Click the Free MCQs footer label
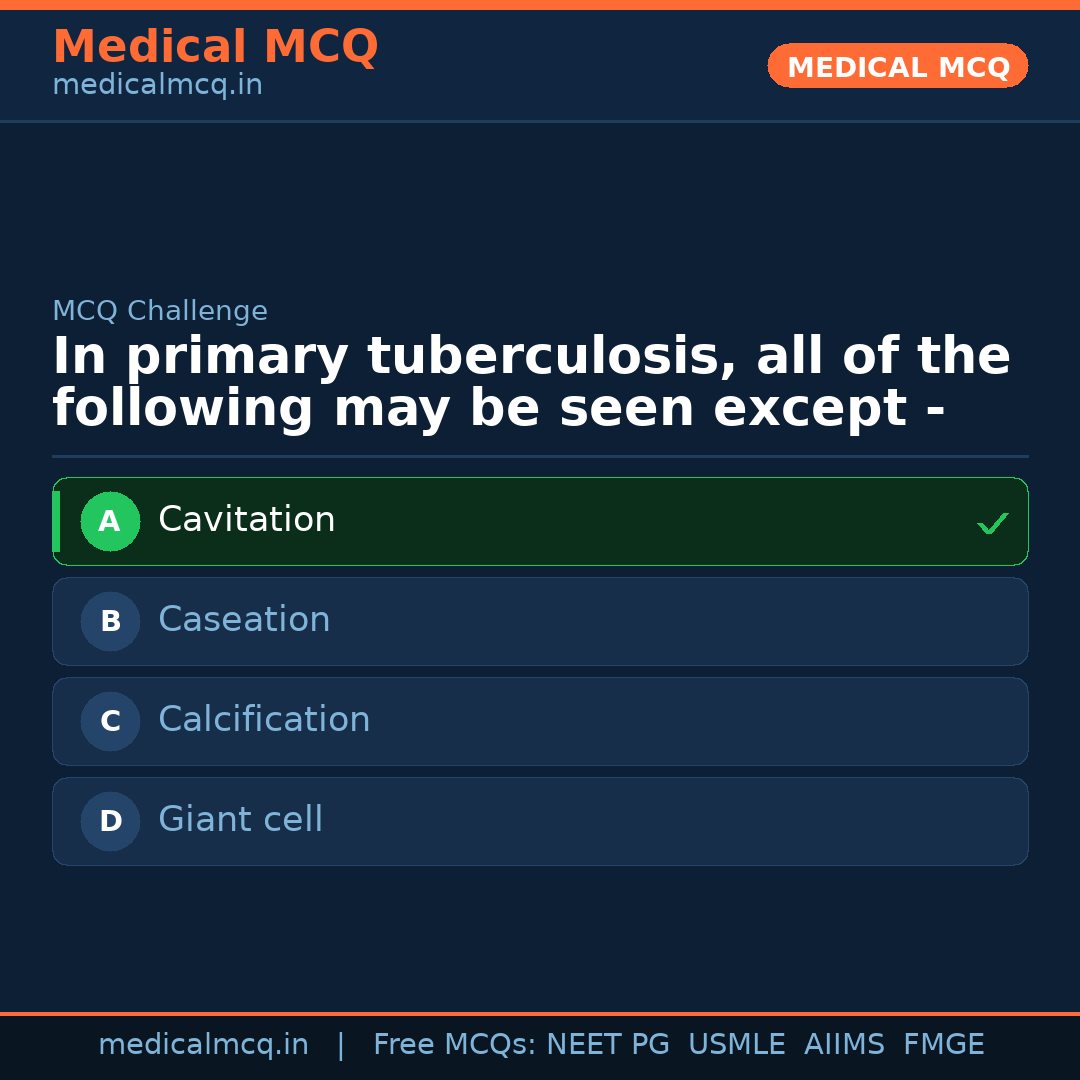Image resolution: width=1080 pixels, height=1080 pixels. 454,1045
